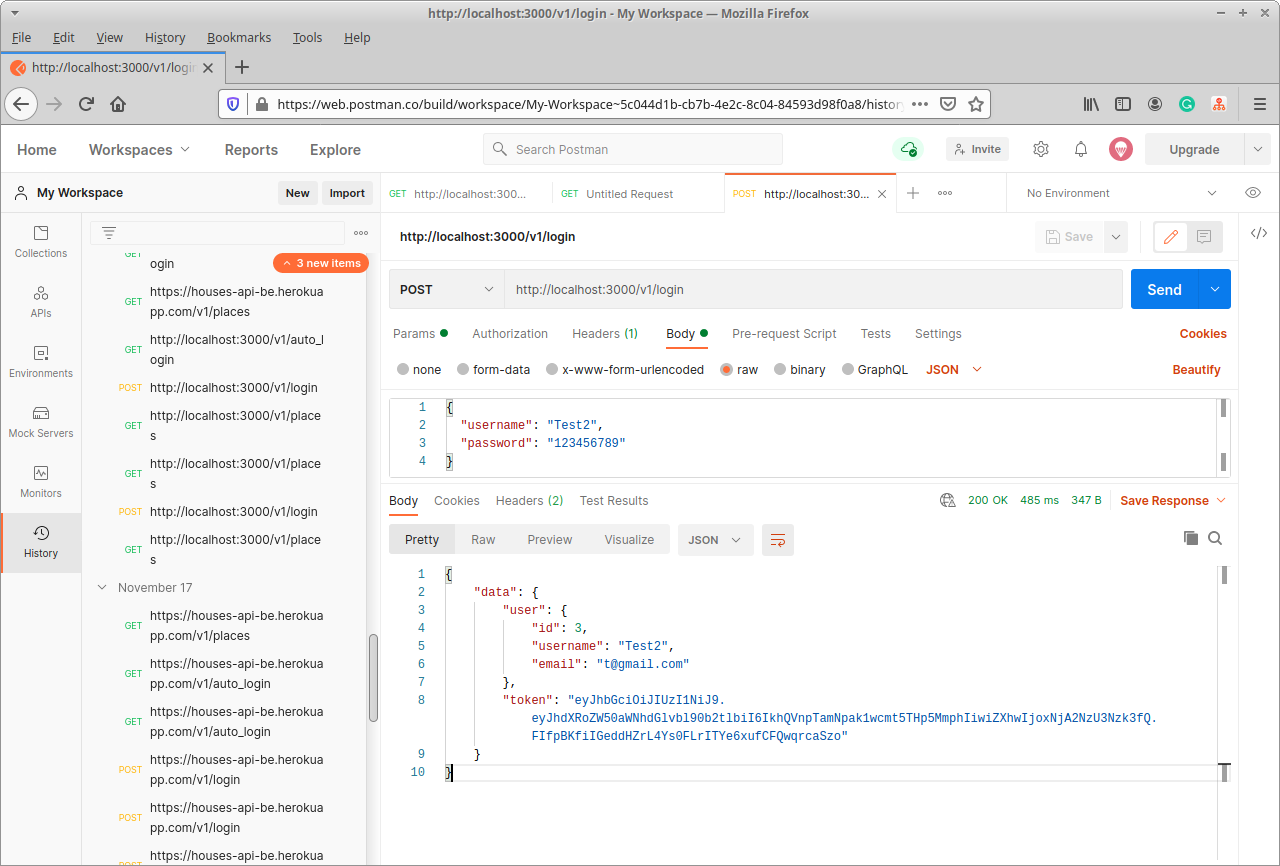Viewport: 1280px width, 866px height.
Task: Copy response body to clipboard
Action: 1190,538
